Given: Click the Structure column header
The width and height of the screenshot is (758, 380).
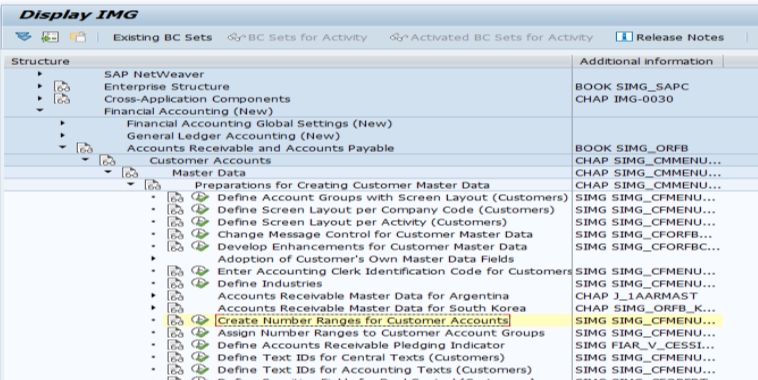Looking at the screenshot, I should click(288, 61).
